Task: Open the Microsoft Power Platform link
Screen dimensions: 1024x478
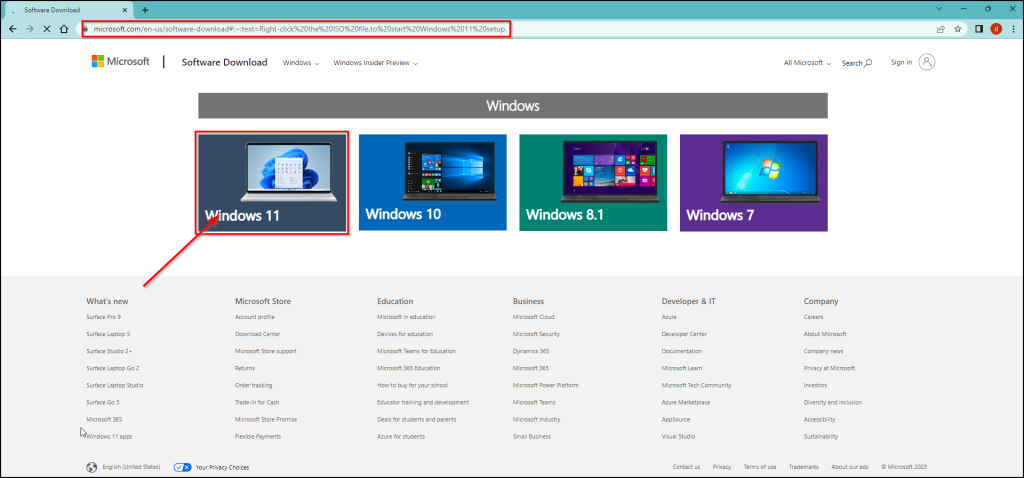Action: [546, 385]
